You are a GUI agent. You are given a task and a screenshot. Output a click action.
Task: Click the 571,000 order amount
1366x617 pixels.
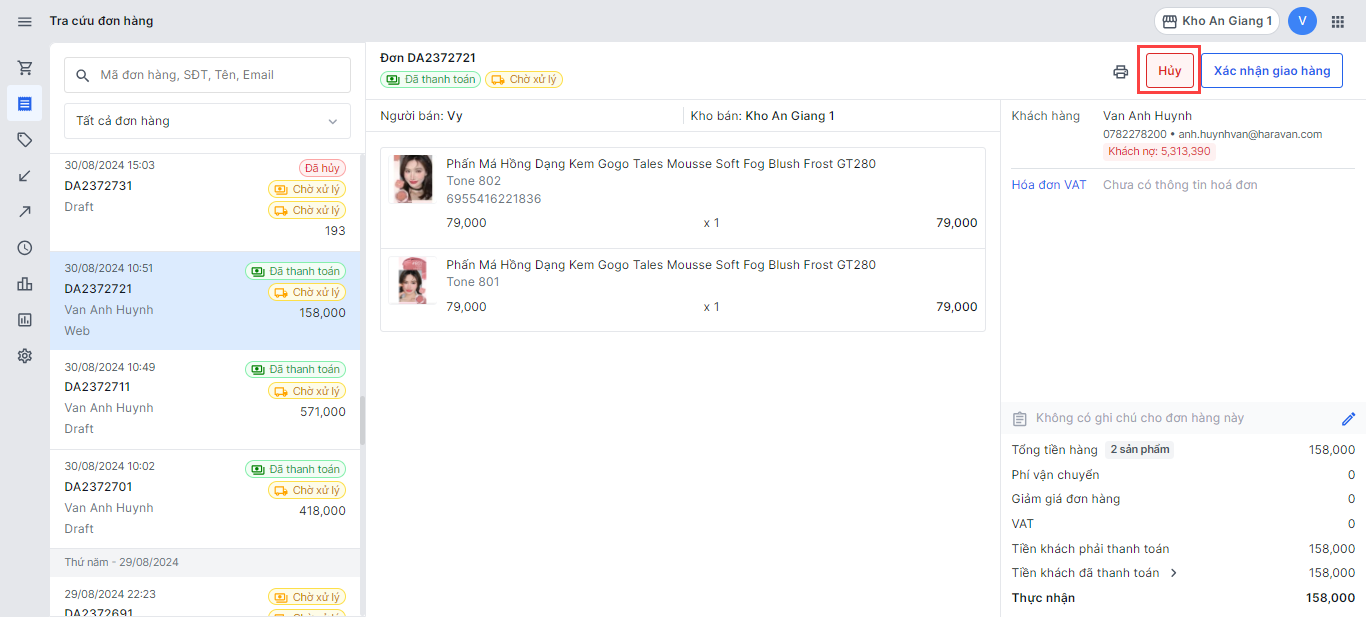click(x=323, y=412)
